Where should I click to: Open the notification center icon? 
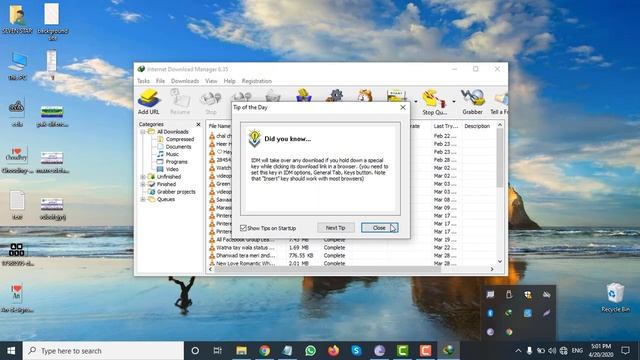point(625,351)
